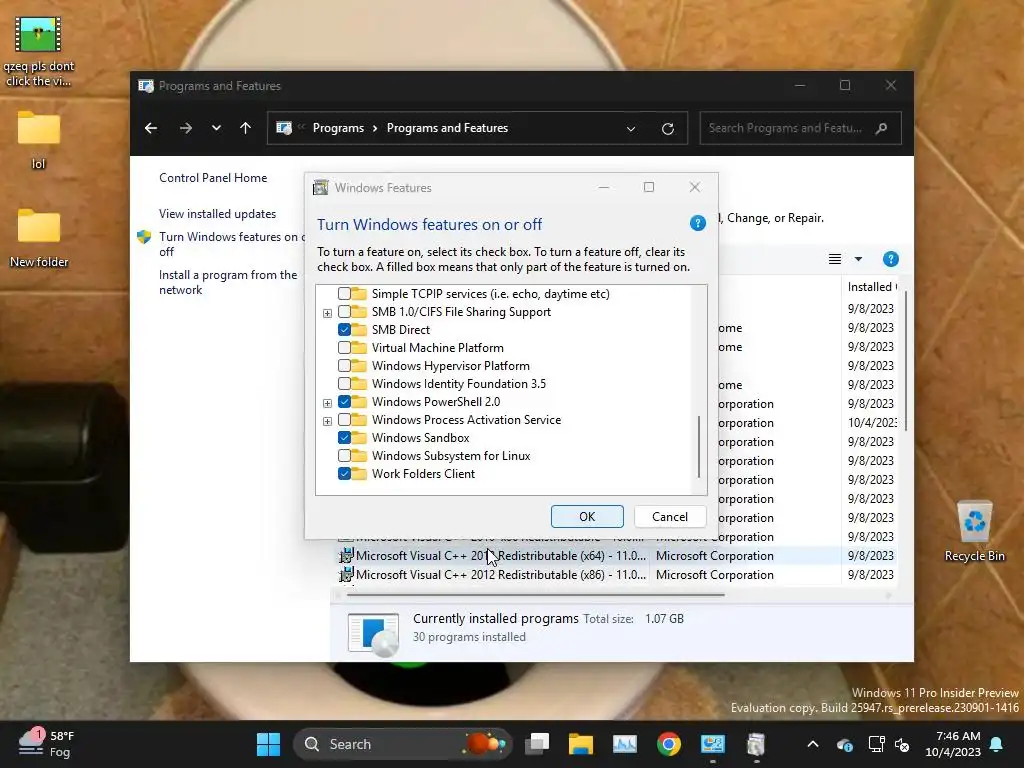Viewport: 1024px width, 768px height.
Task: Open recent locations chevron next to Forward
Action: coord(216,128)
